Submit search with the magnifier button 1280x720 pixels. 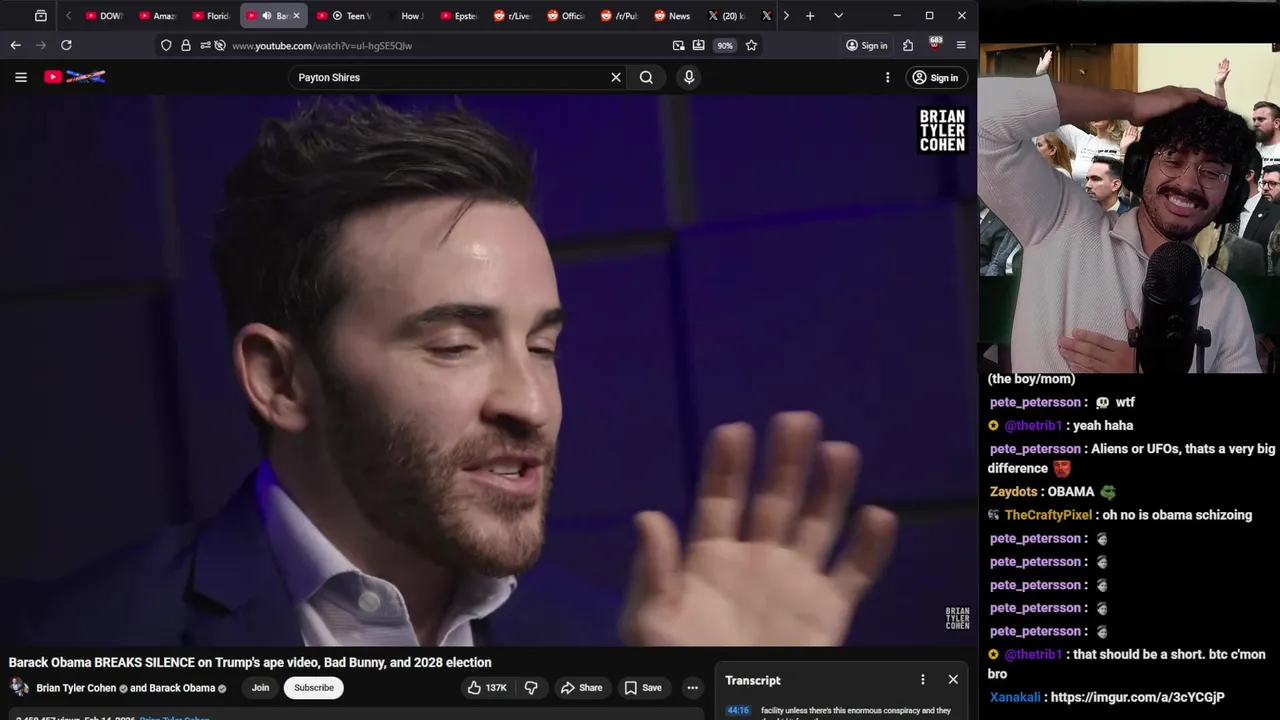click(x=646, y=77)
